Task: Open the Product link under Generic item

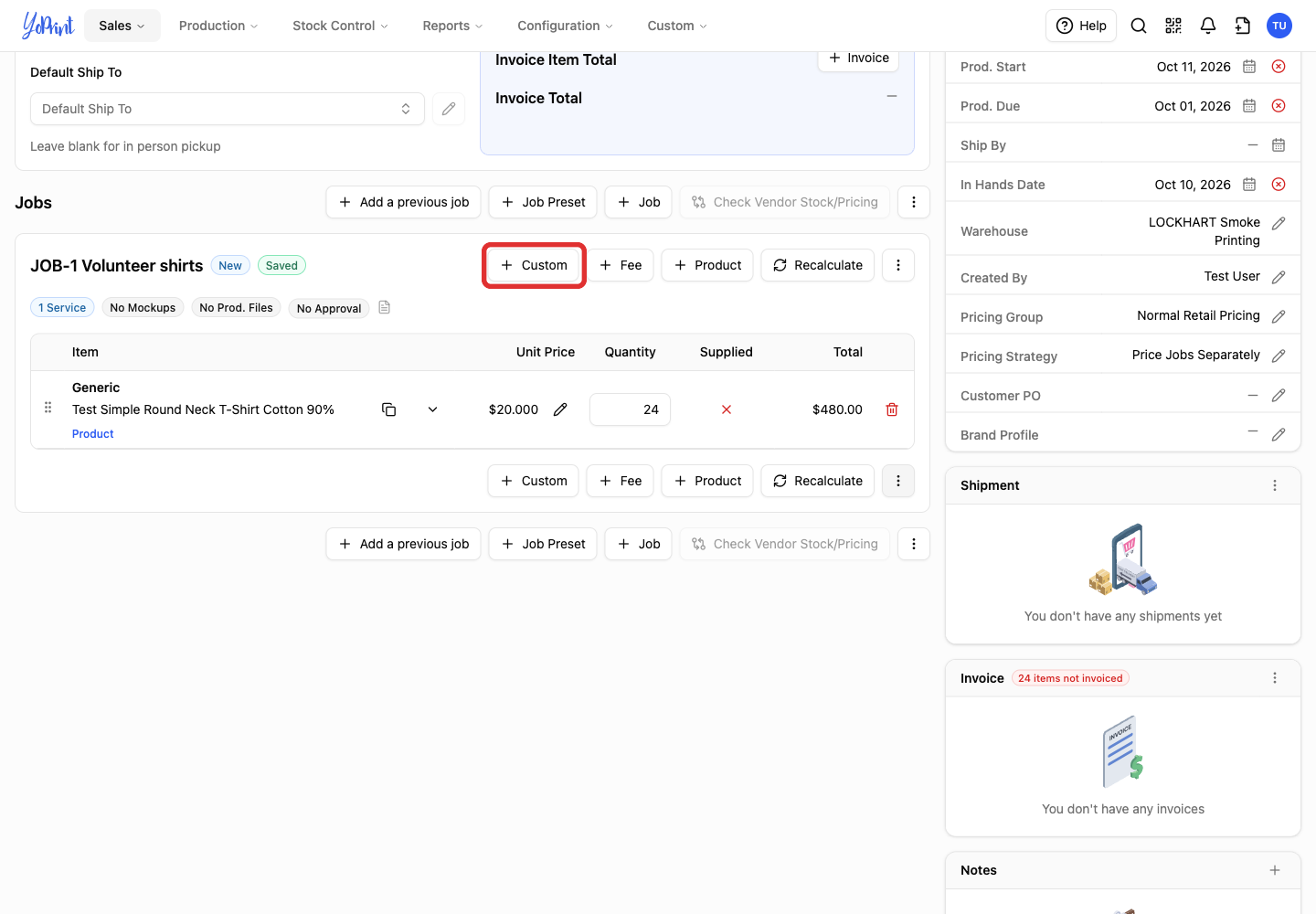Action: coord(93,434)
